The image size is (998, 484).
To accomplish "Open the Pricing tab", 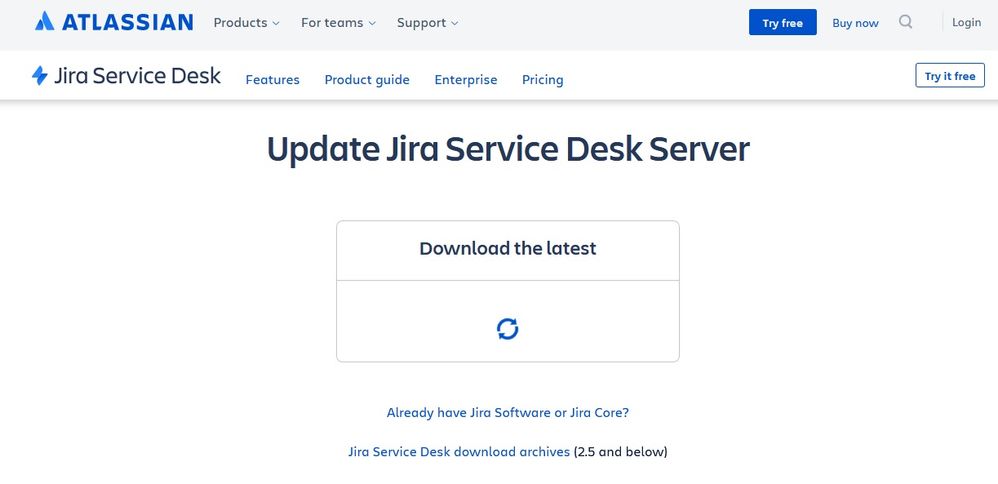I will click(x=542, y=80).
